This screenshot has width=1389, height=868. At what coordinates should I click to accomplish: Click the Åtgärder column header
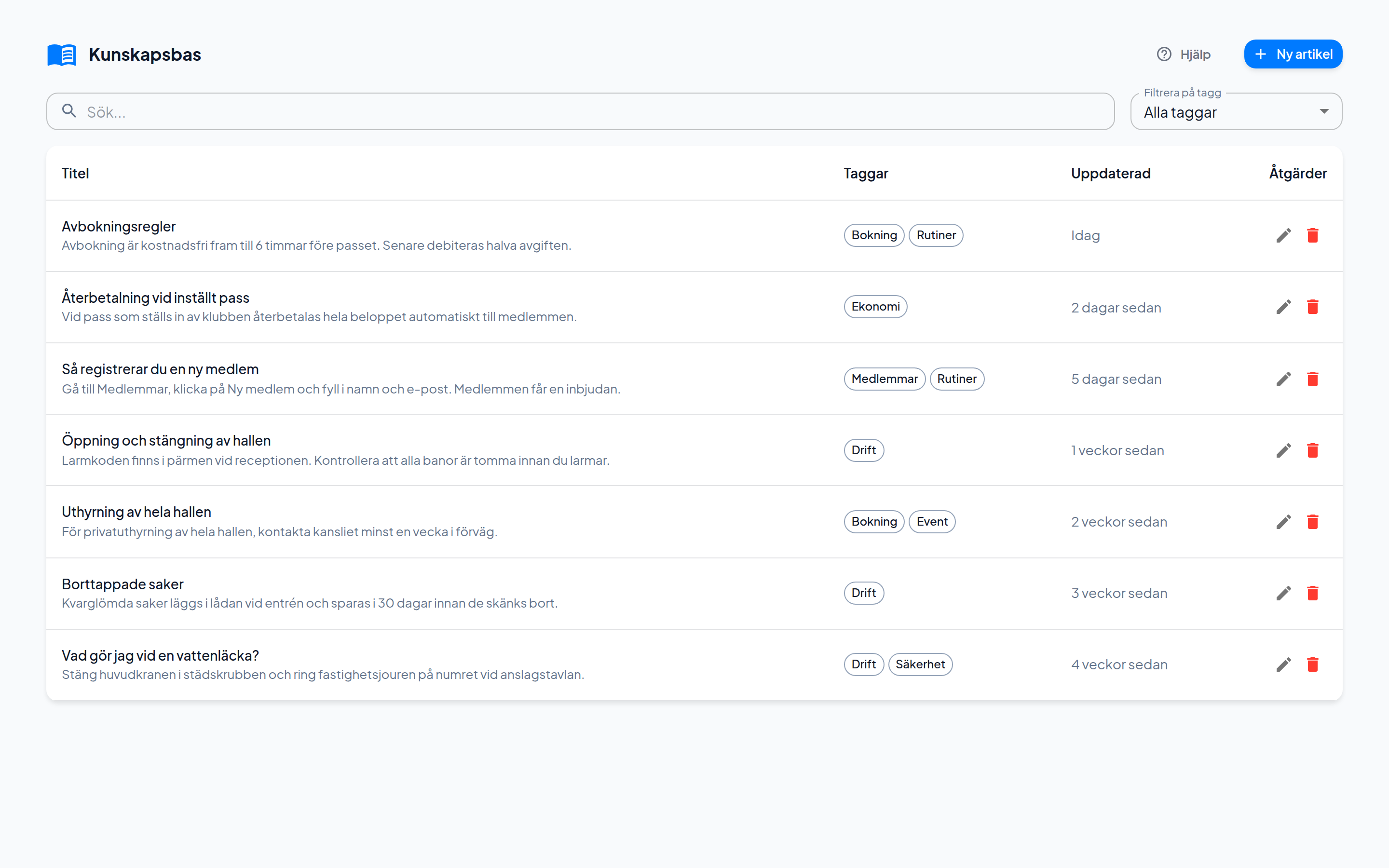1298,174
